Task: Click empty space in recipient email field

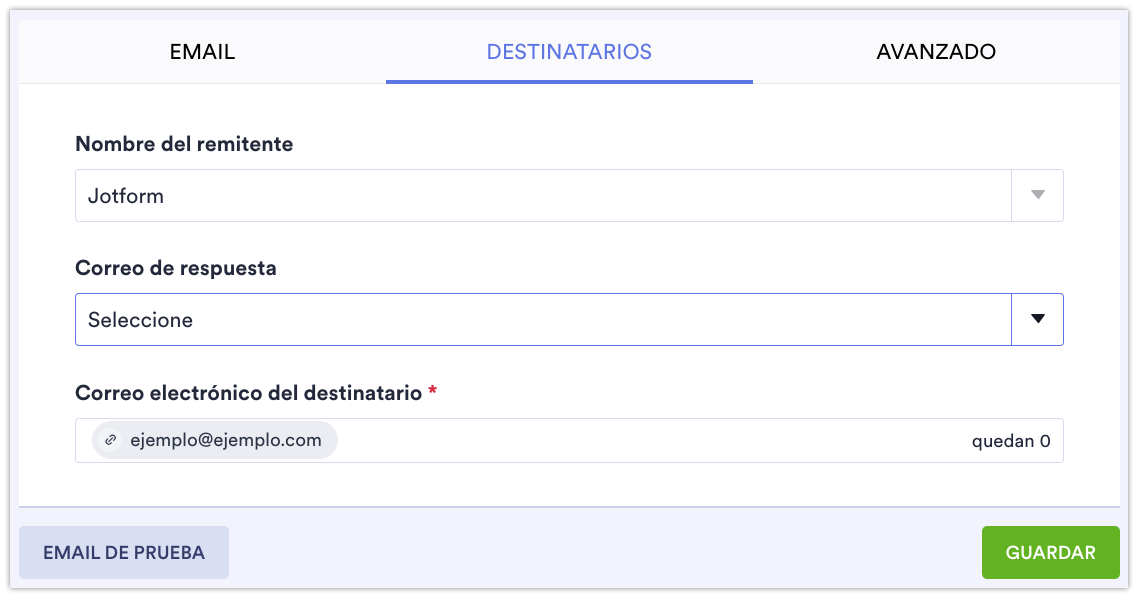Action: click(x=650, y=441)
